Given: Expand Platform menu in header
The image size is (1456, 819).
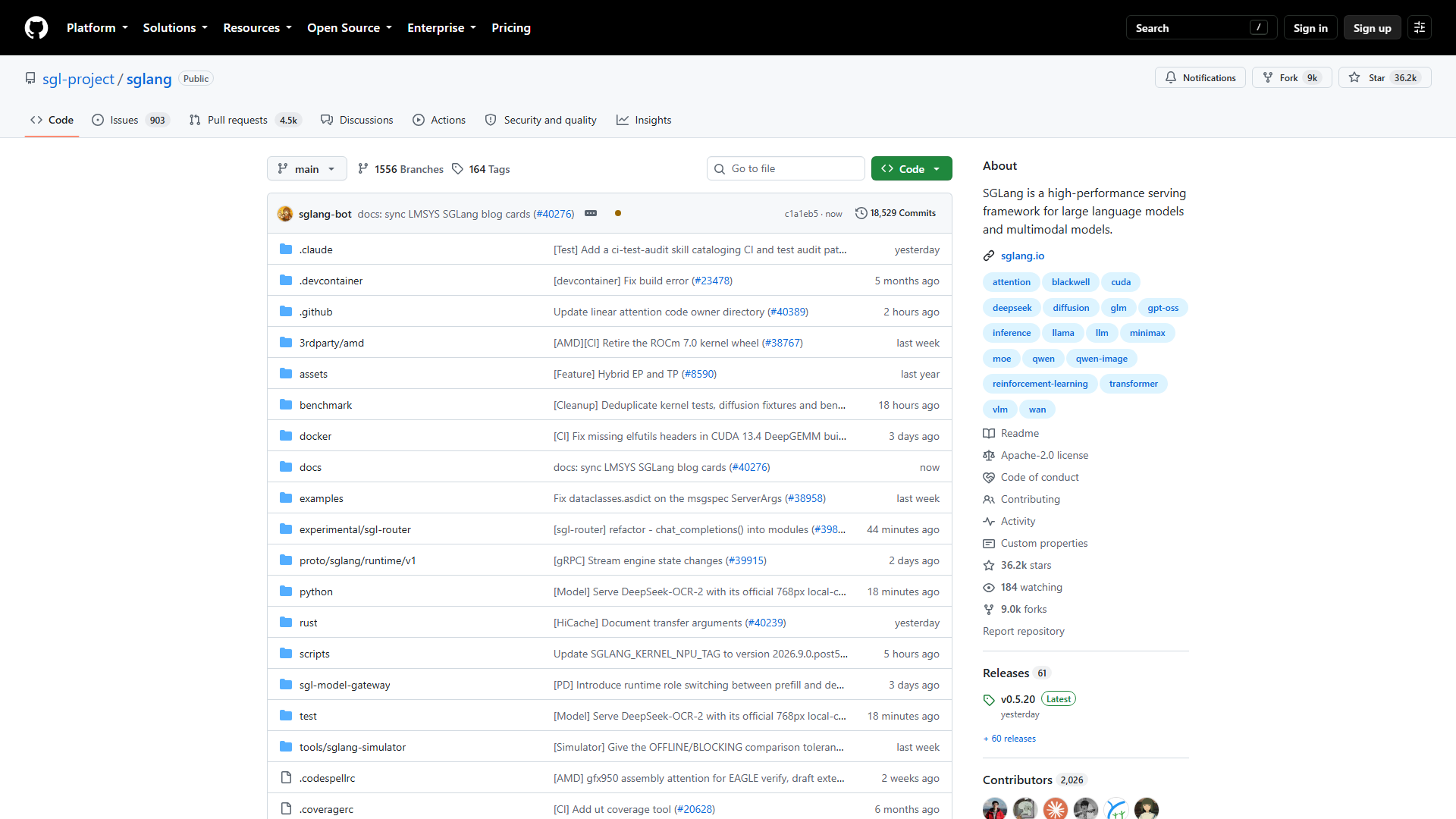Looking at the screenshot, I should [97, 28].
